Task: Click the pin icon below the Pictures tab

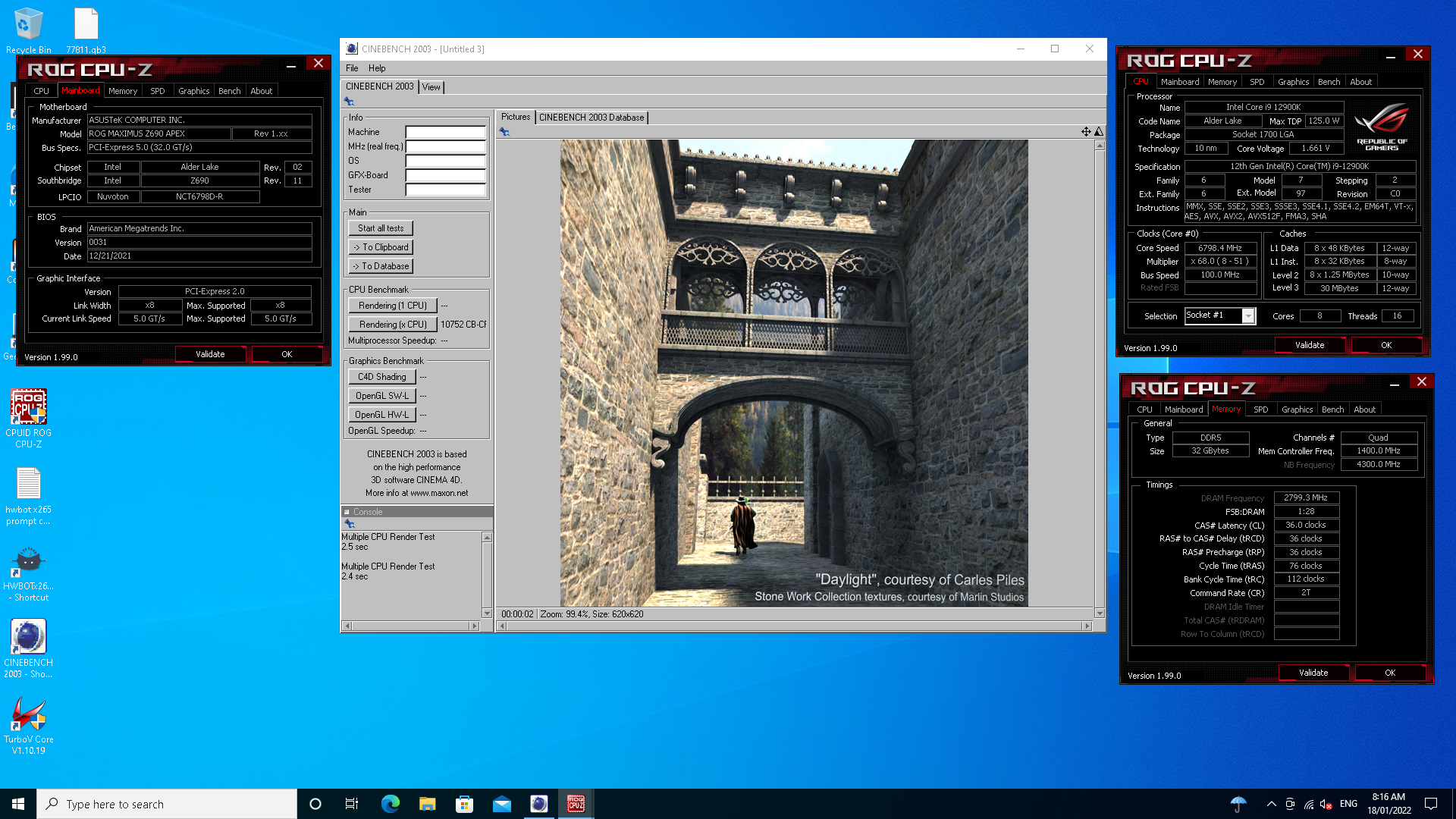Action: pos(504,132)
